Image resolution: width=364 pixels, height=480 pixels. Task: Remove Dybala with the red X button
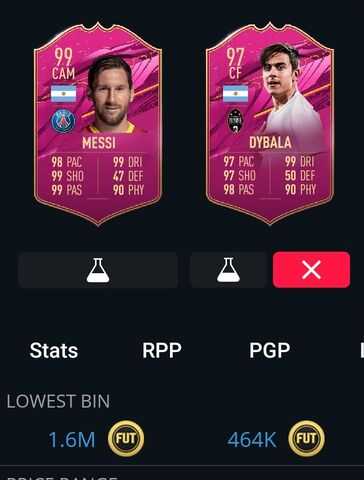tap(311, 270)
